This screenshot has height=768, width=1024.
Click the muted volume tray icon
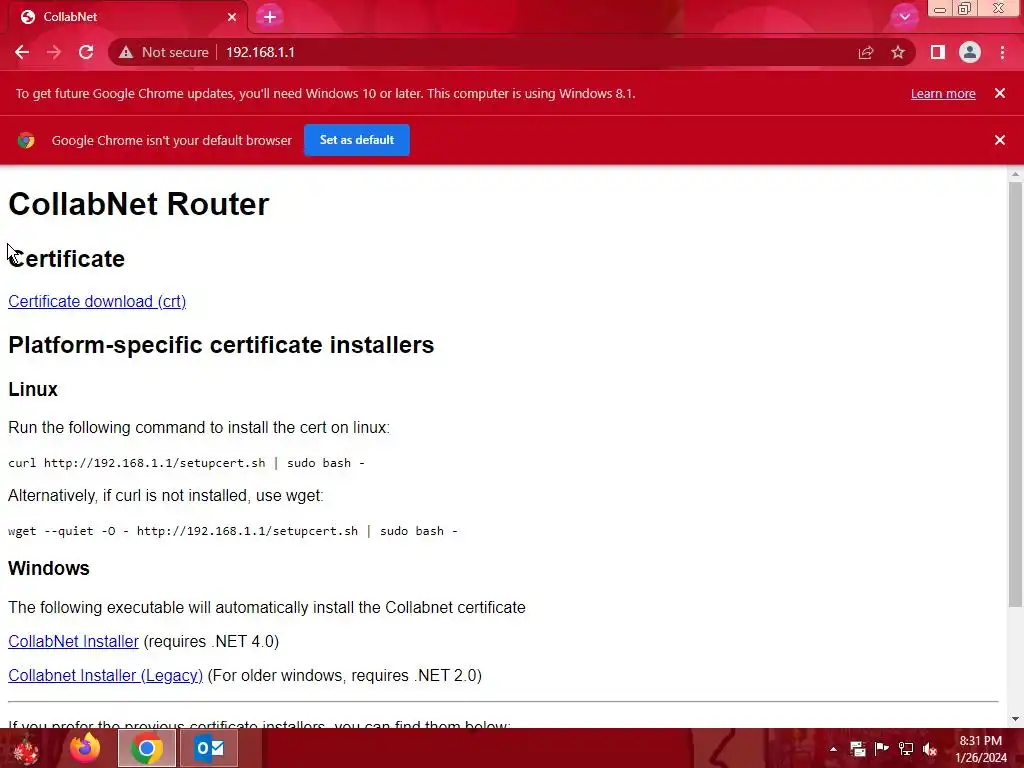pyautogui.click(x=930, y=748)
